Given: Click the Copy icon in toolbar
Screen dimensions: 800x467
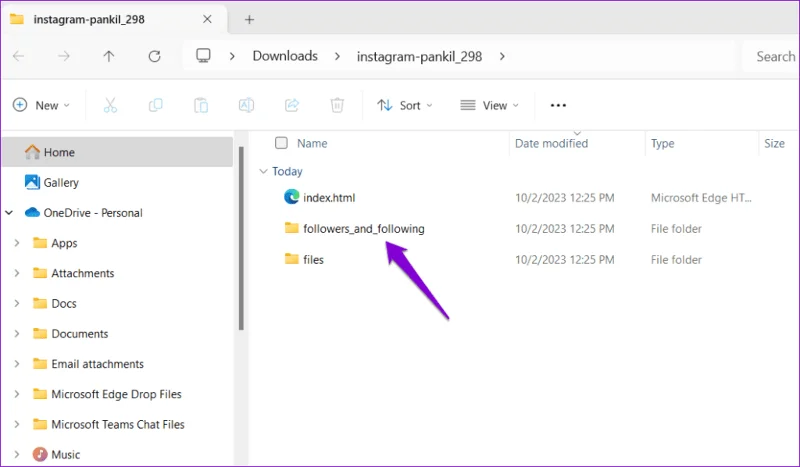Looking at the screenshot, I should [x=156, y=105].
